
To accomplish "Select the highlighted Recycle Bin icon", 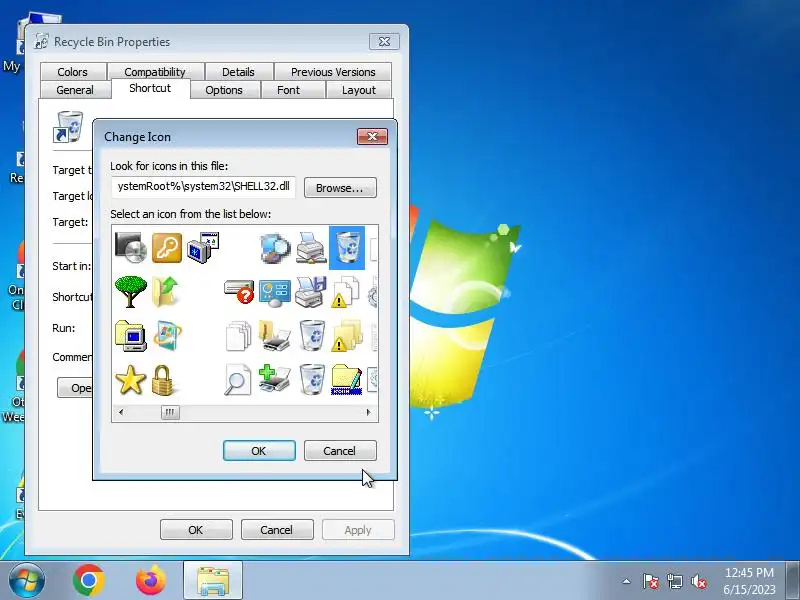I will (x=347, y=247).
